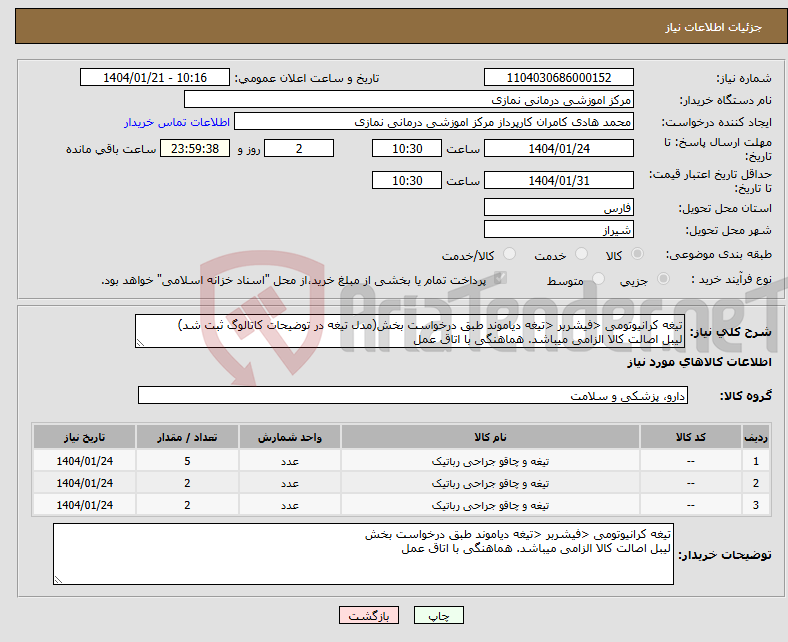Click the remaining days field showing 2
Image resolution: width=788 pixels, height=642 pixels.
coord(299,148)
